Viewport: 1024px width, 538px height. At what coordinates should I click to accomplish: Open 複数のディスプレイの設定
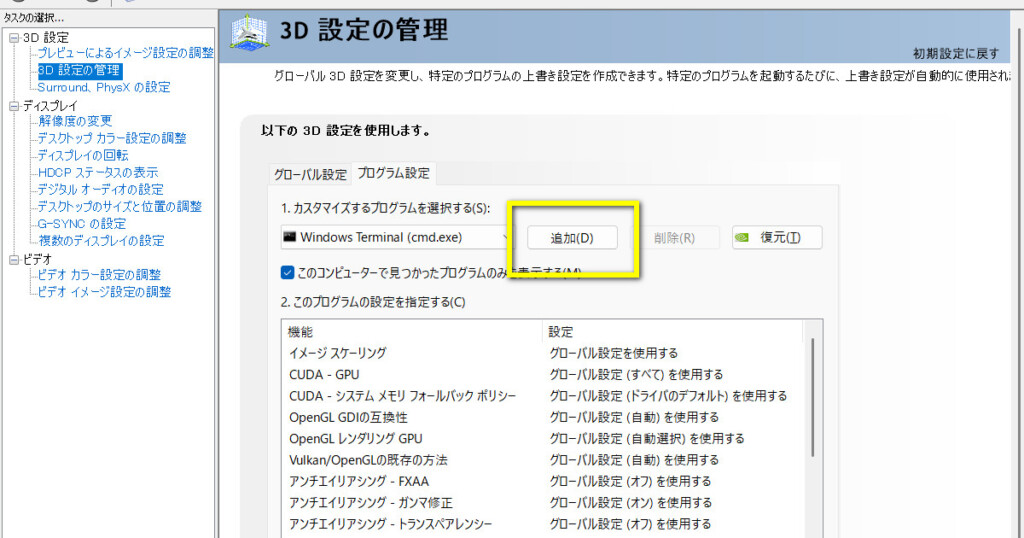pos(101,240)
